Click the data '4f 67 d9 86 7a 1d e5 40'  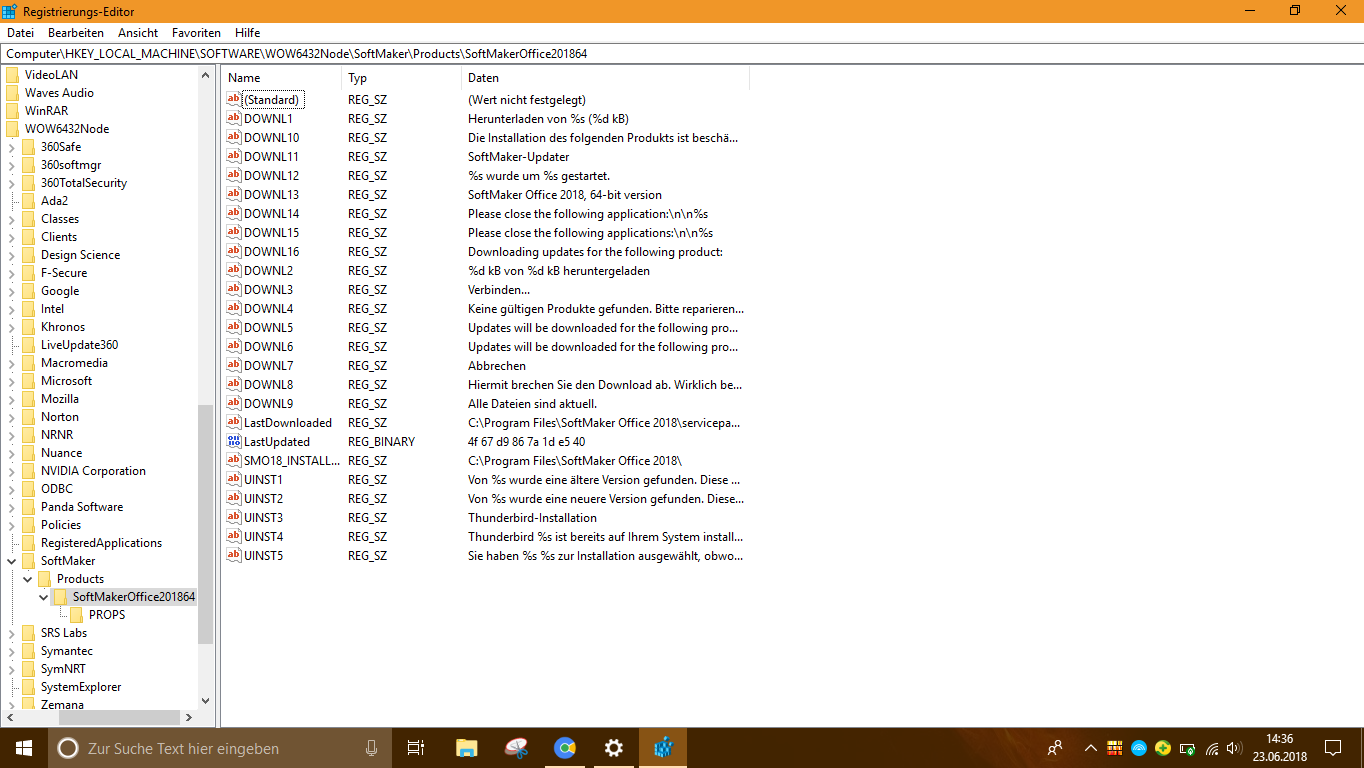coord(527,442)
